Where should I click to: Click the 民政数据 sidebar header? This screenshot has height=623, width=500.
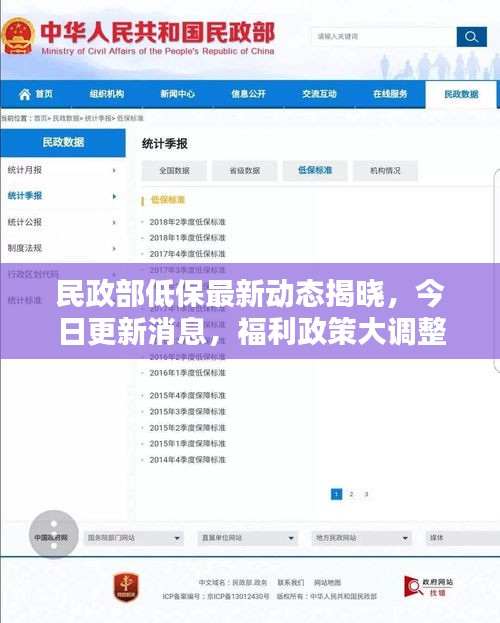point(63,142)
